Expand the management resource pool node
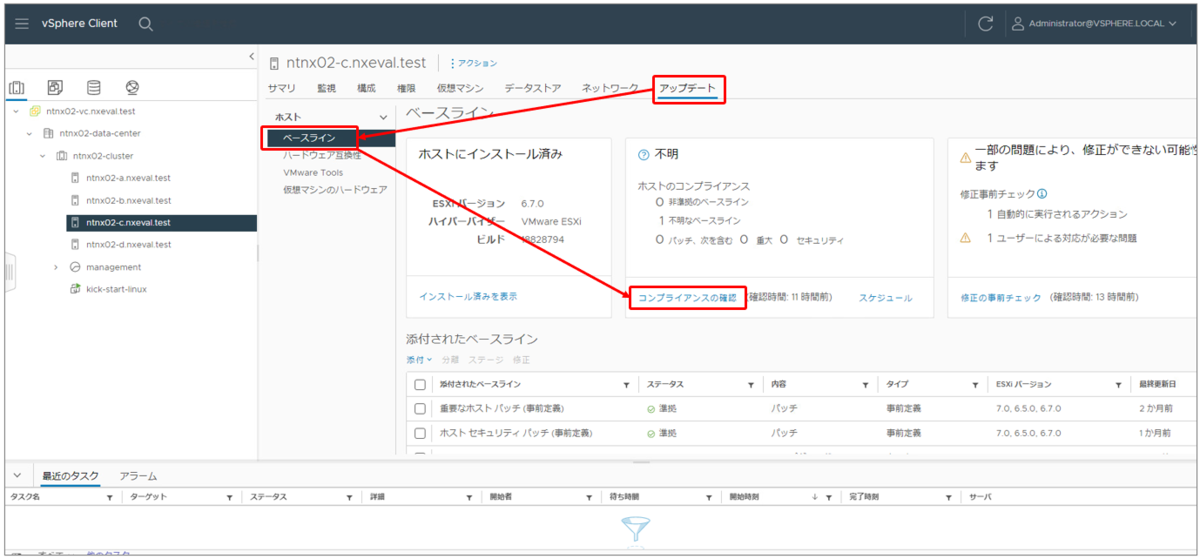The image size is (1200, 559). click(56, 267)
